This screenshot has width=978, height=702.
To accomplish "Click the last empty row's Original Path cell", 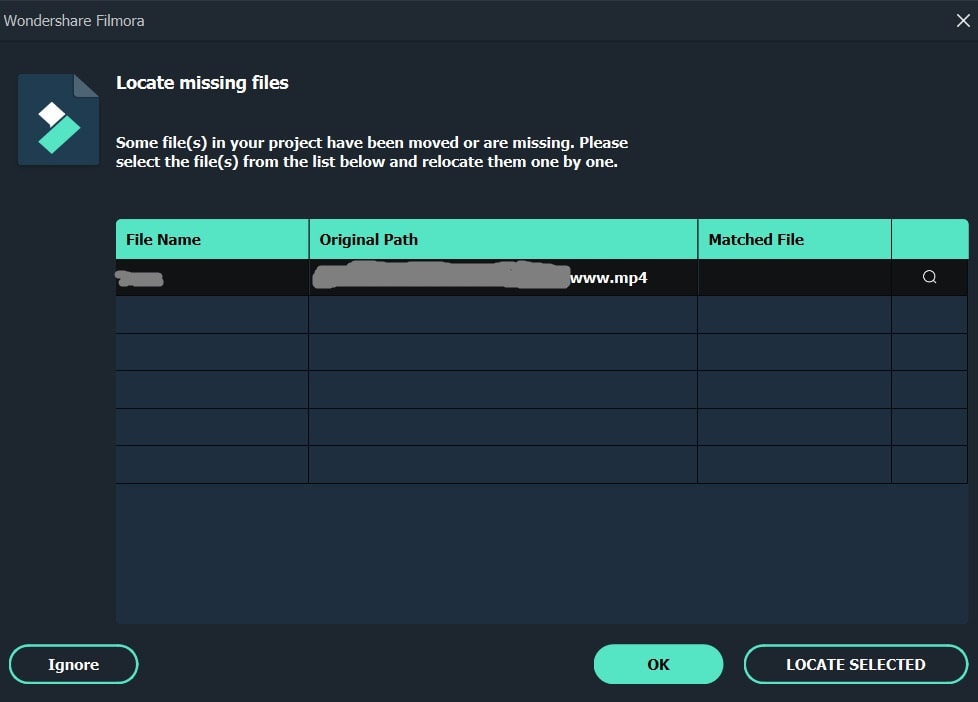I will point(503,465).
